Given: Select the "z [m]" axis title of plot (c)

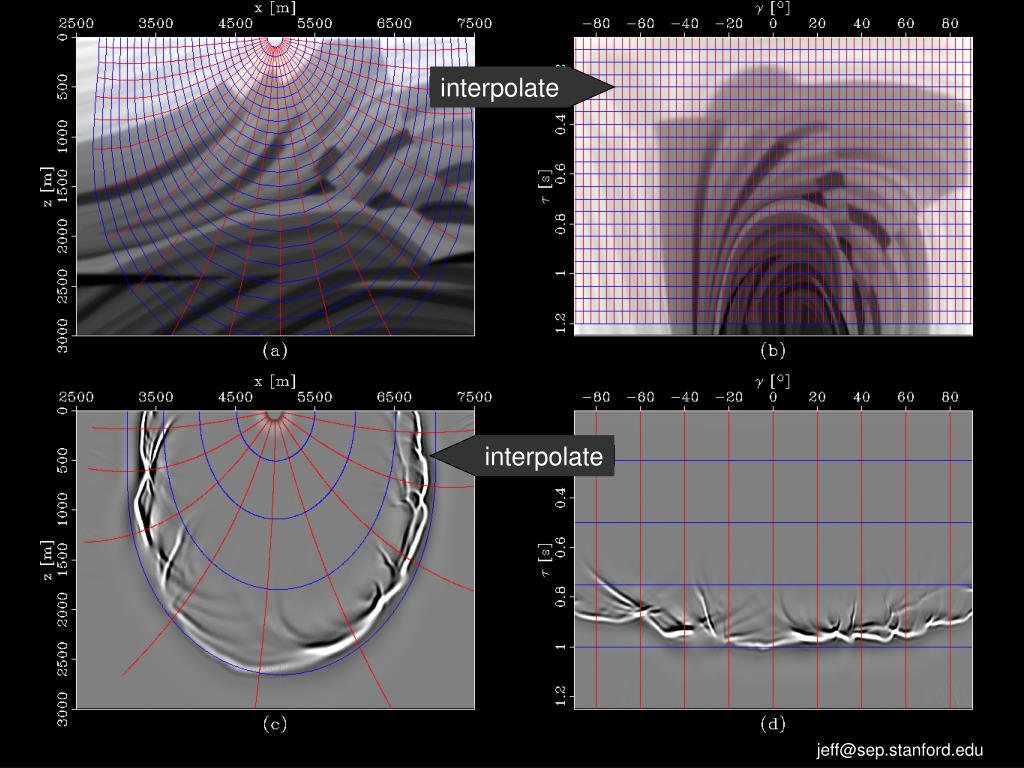Looking at the screenshot, I should pyautogui.click(x=47, y=560).
